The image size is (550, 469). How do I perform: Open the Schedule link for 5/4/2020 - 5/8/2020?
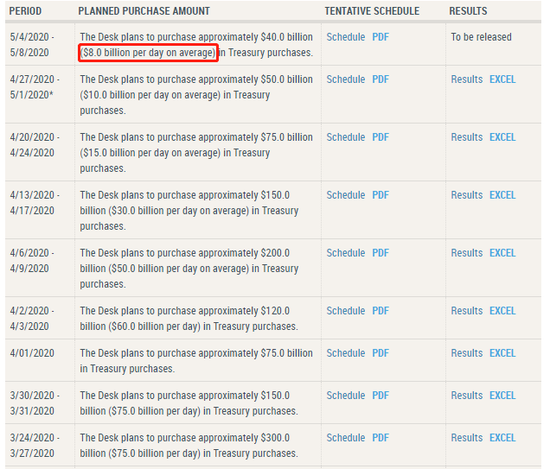(x=346, y=37)
